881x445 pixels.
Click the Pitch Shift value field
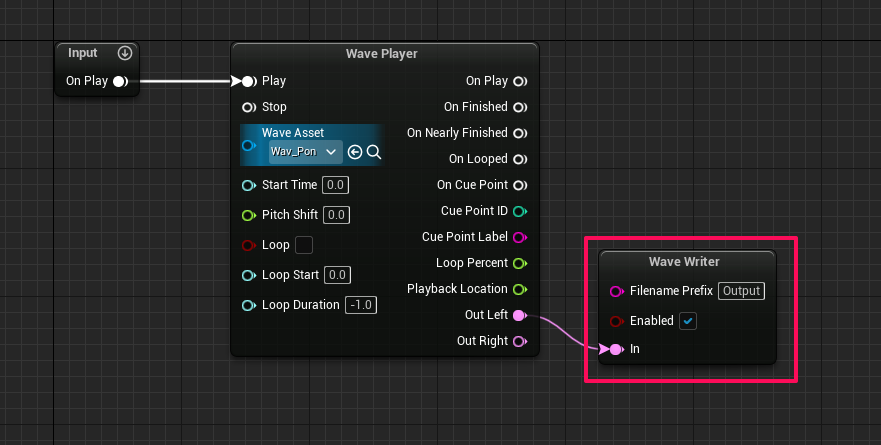point(337,215)
